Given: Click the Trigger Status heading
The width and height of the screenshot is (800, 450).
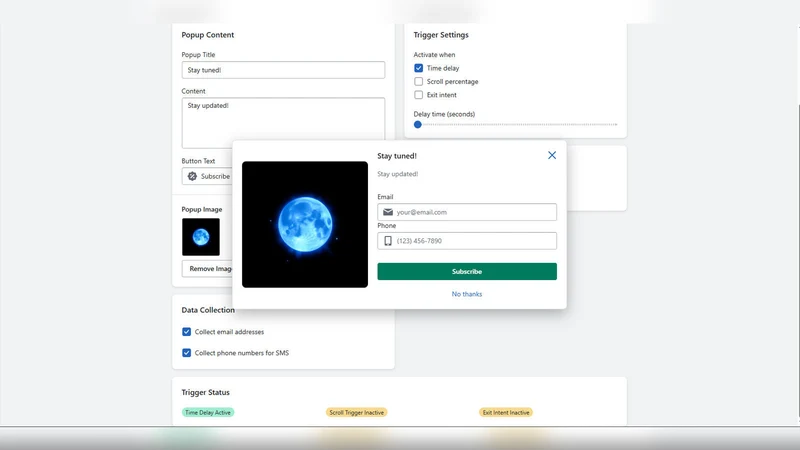Looking at the screenshot, I should click(206, 392).
